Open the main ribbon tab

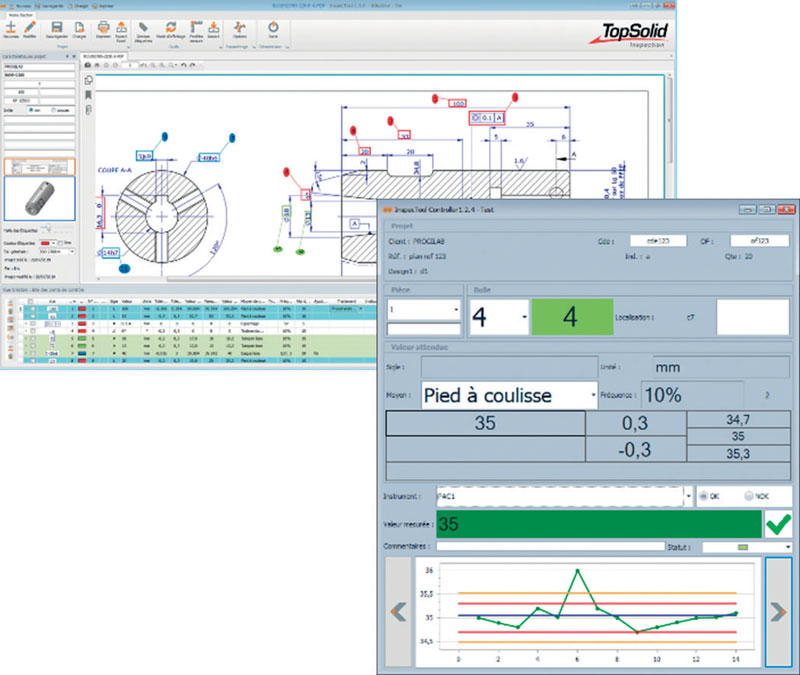(20, 15)
